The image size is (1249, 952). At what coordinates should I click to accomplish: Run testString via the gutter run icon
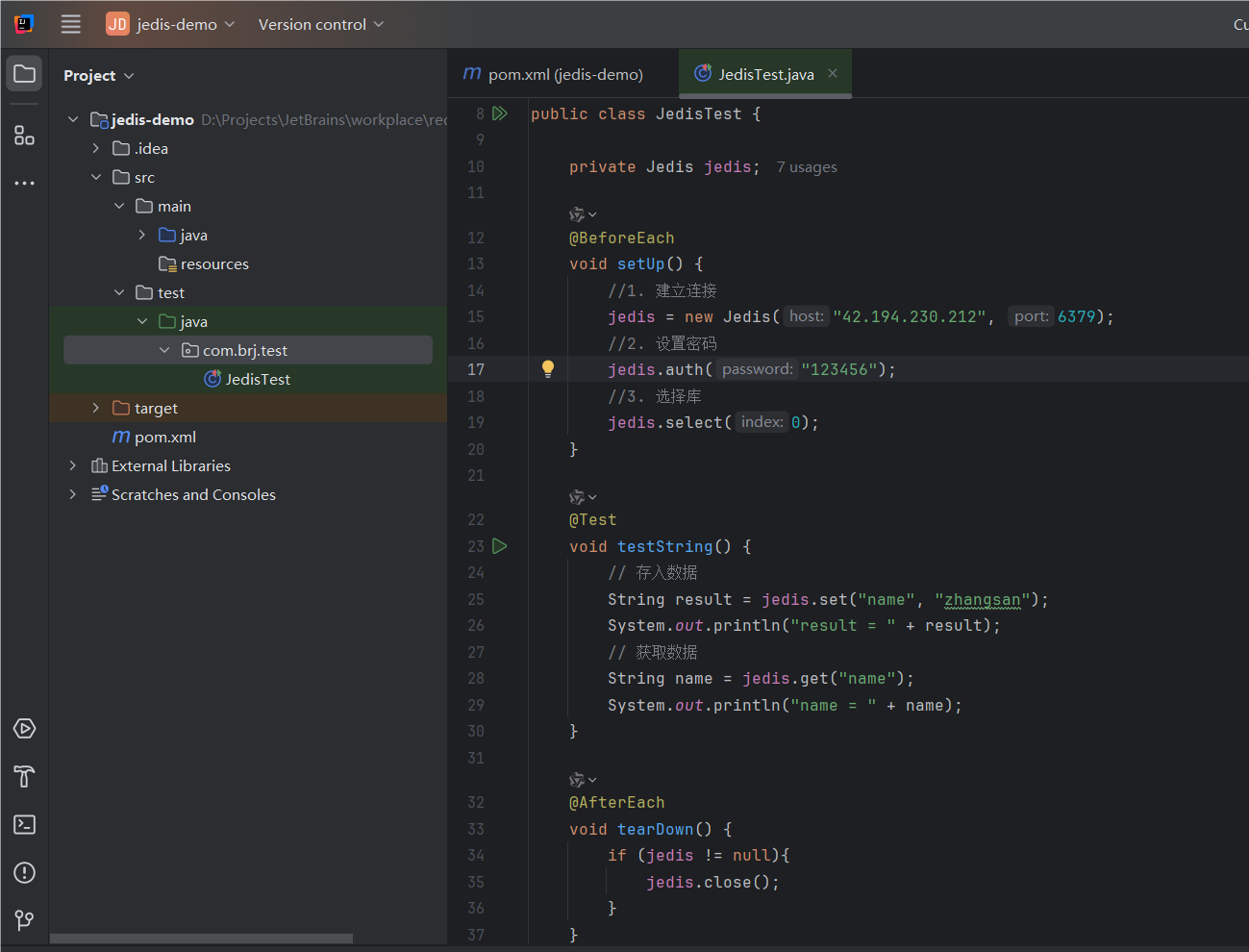pos(499,545)
